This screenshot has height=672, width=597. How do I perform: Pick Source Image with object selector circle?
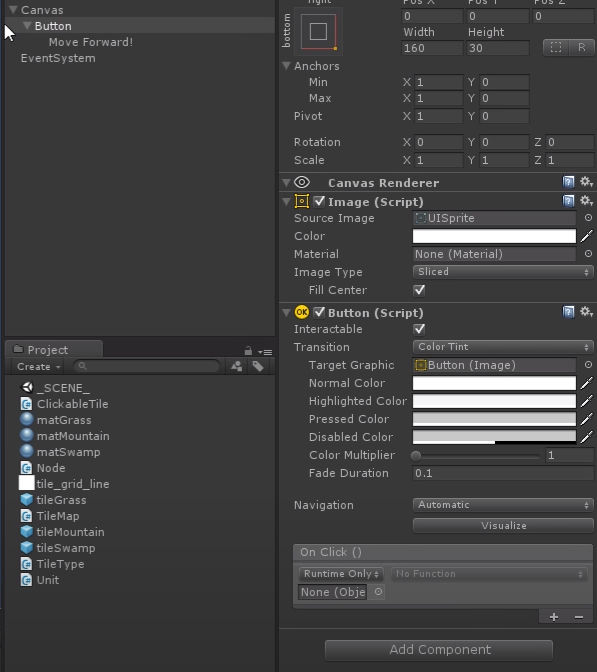coord(588,218)
